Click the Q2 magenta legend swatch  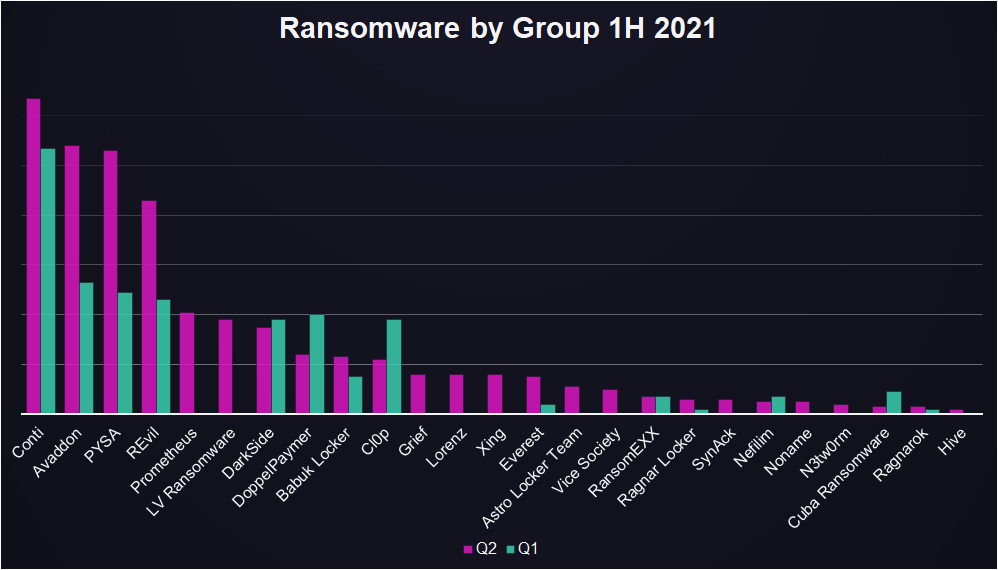[x=468, y=549]
